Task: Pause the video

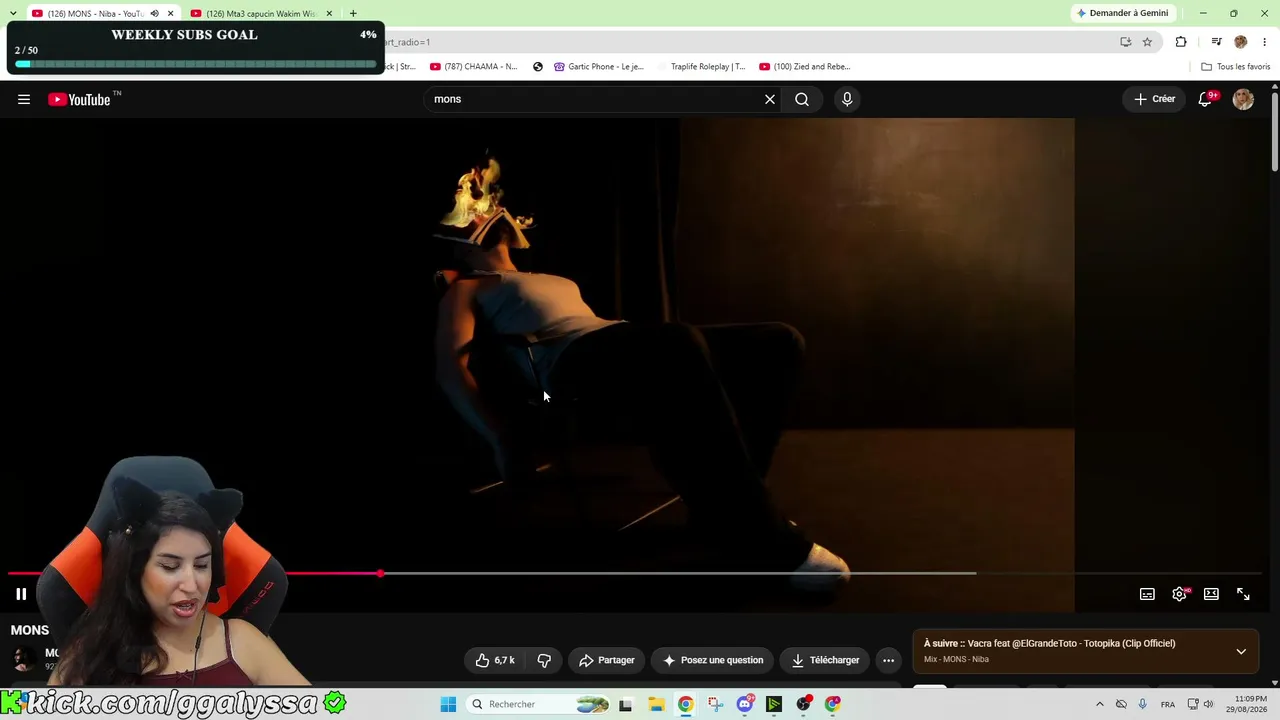Action: coord(21,594)
